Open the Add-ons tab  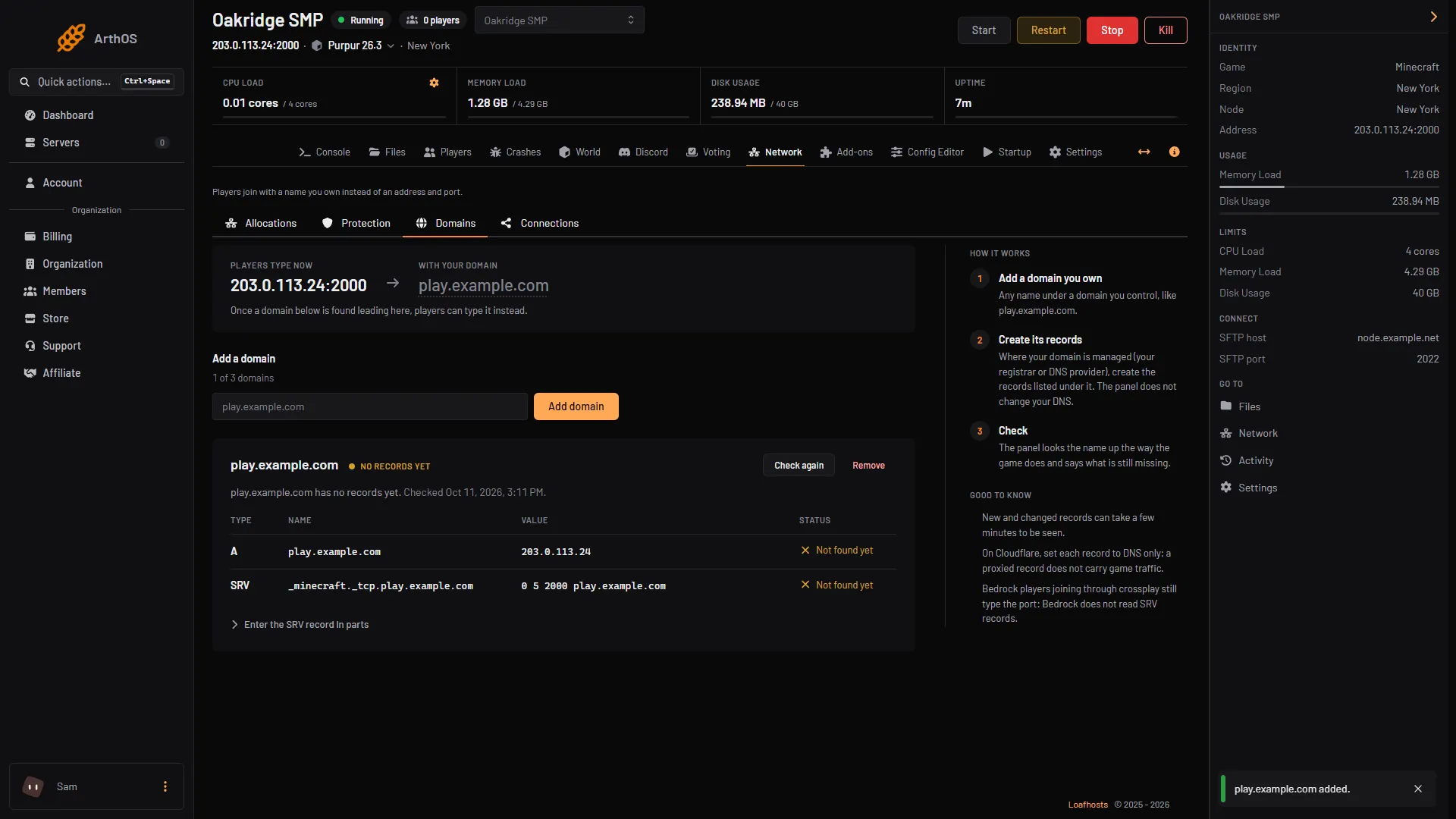(x=846, y=152)
